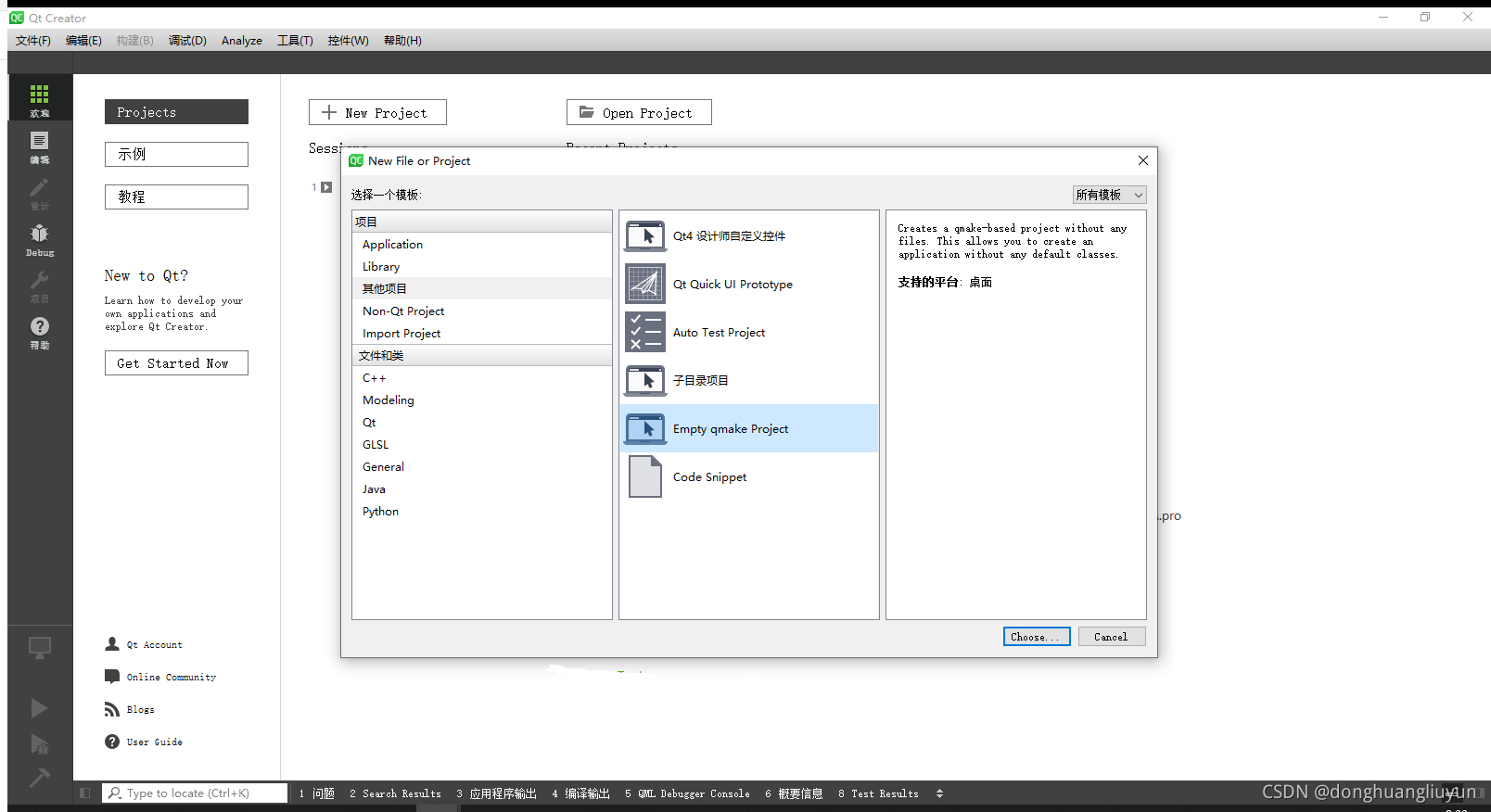Open the 所有模板 template filter dropdown

[x=1110, y=195]
